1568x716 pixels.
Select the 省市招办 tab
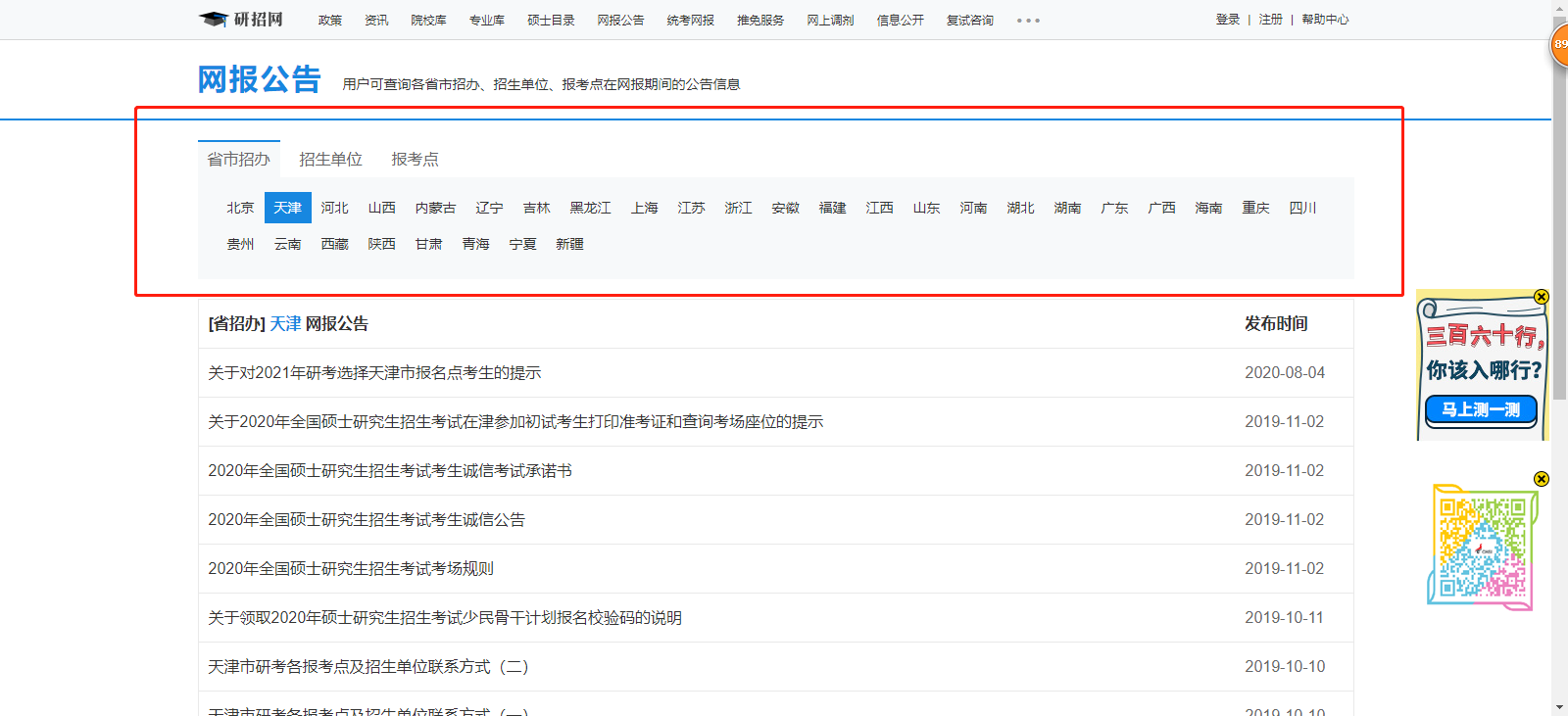coord(238,159)
